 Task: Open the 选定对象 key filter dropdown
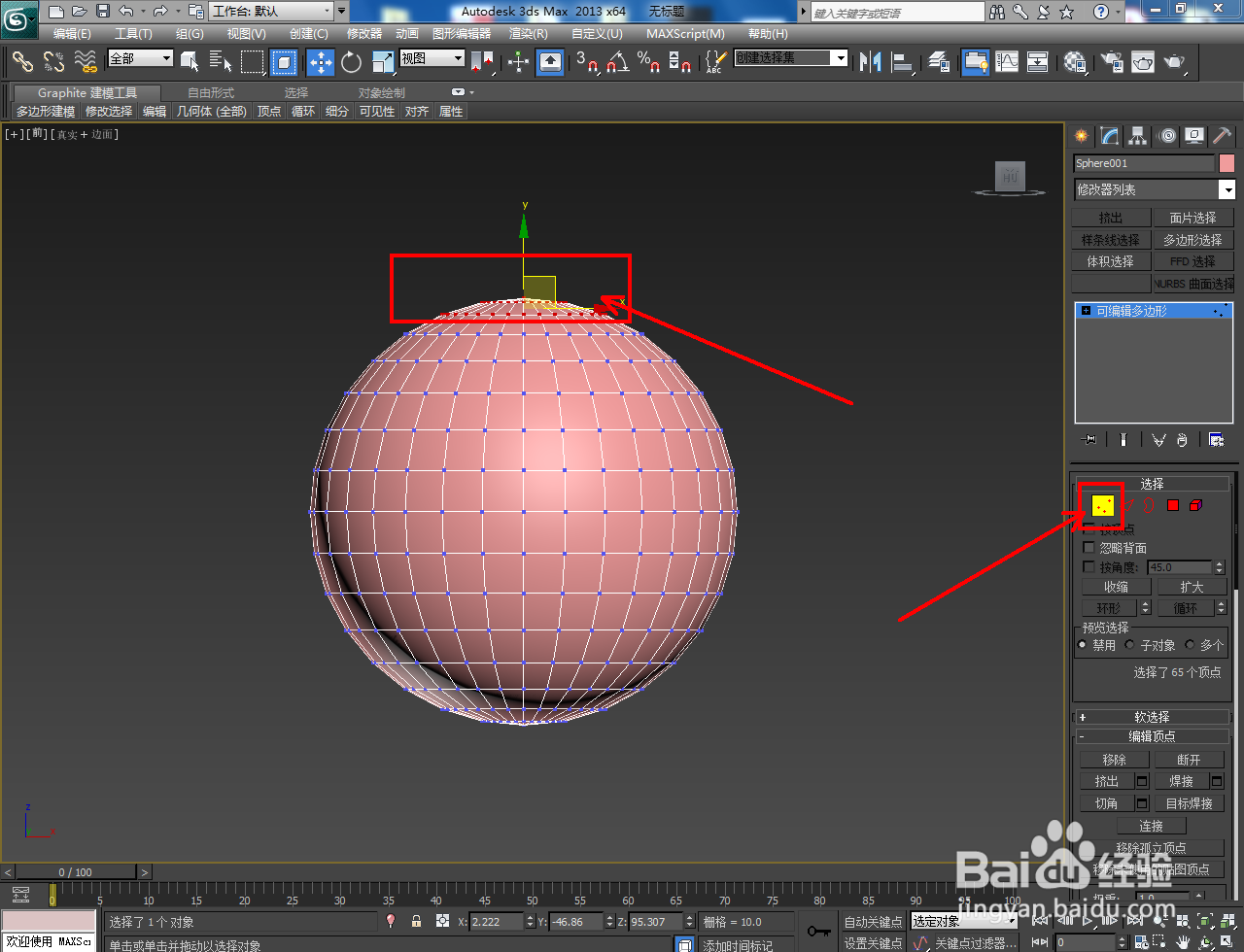coord(963,921)
